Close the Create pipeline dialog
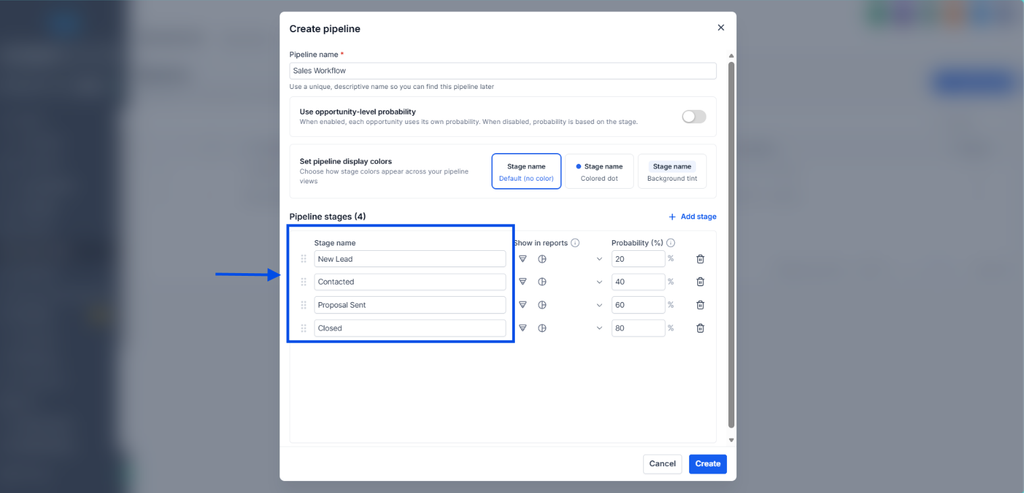This screenshot has height=493, width=1024. pyautogui.click(x=721, y=27)
